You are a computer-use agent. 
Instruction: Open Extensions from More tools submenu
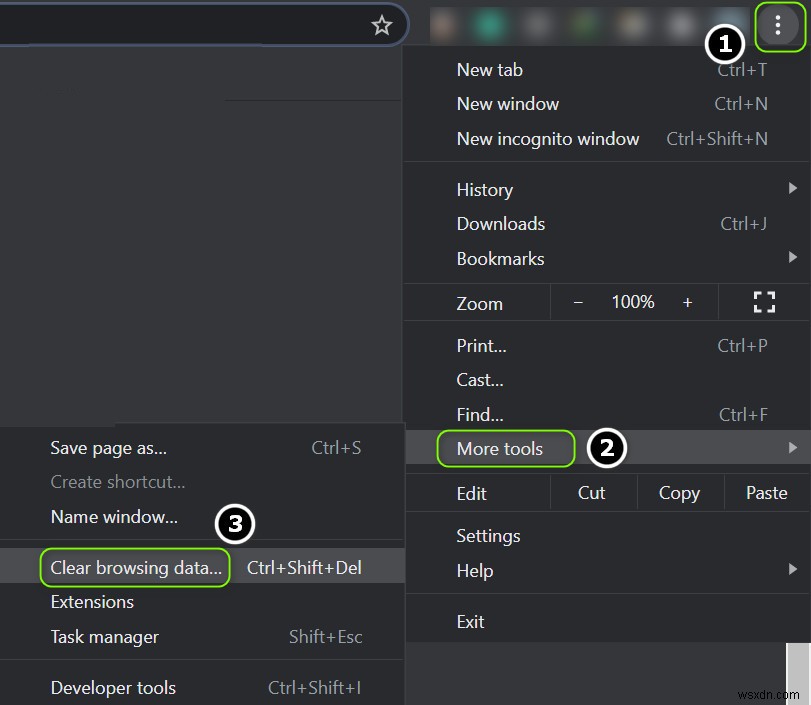click(202, 602)
